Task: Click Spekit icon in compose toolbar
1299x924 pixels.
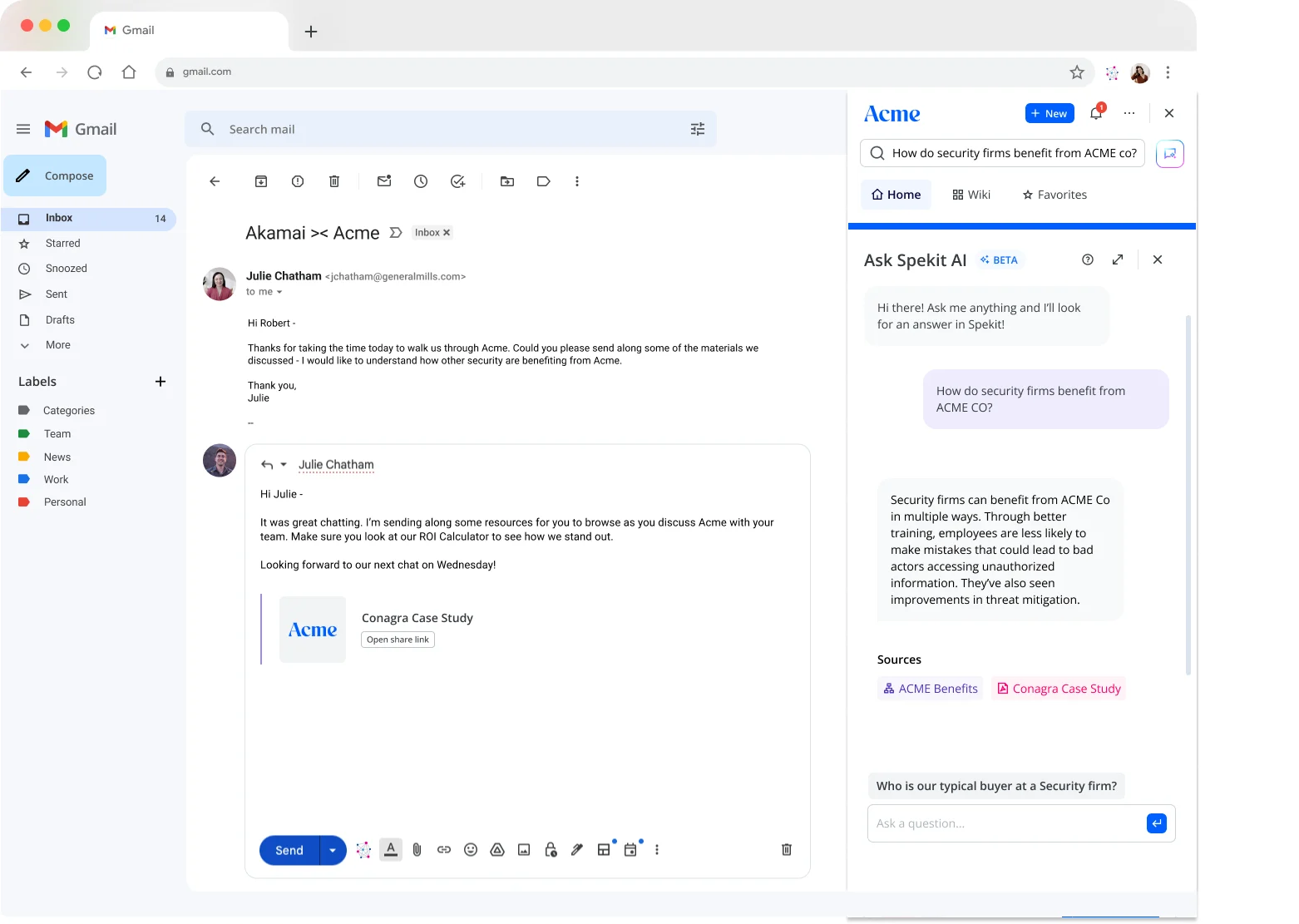Action: click(x=363, y=850)
